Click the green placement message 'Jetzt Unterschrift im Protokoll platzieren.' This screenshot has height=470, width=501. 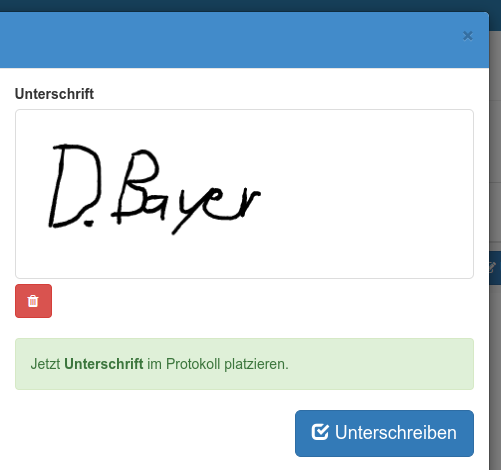pyautogui.click(x=244, y=364)
